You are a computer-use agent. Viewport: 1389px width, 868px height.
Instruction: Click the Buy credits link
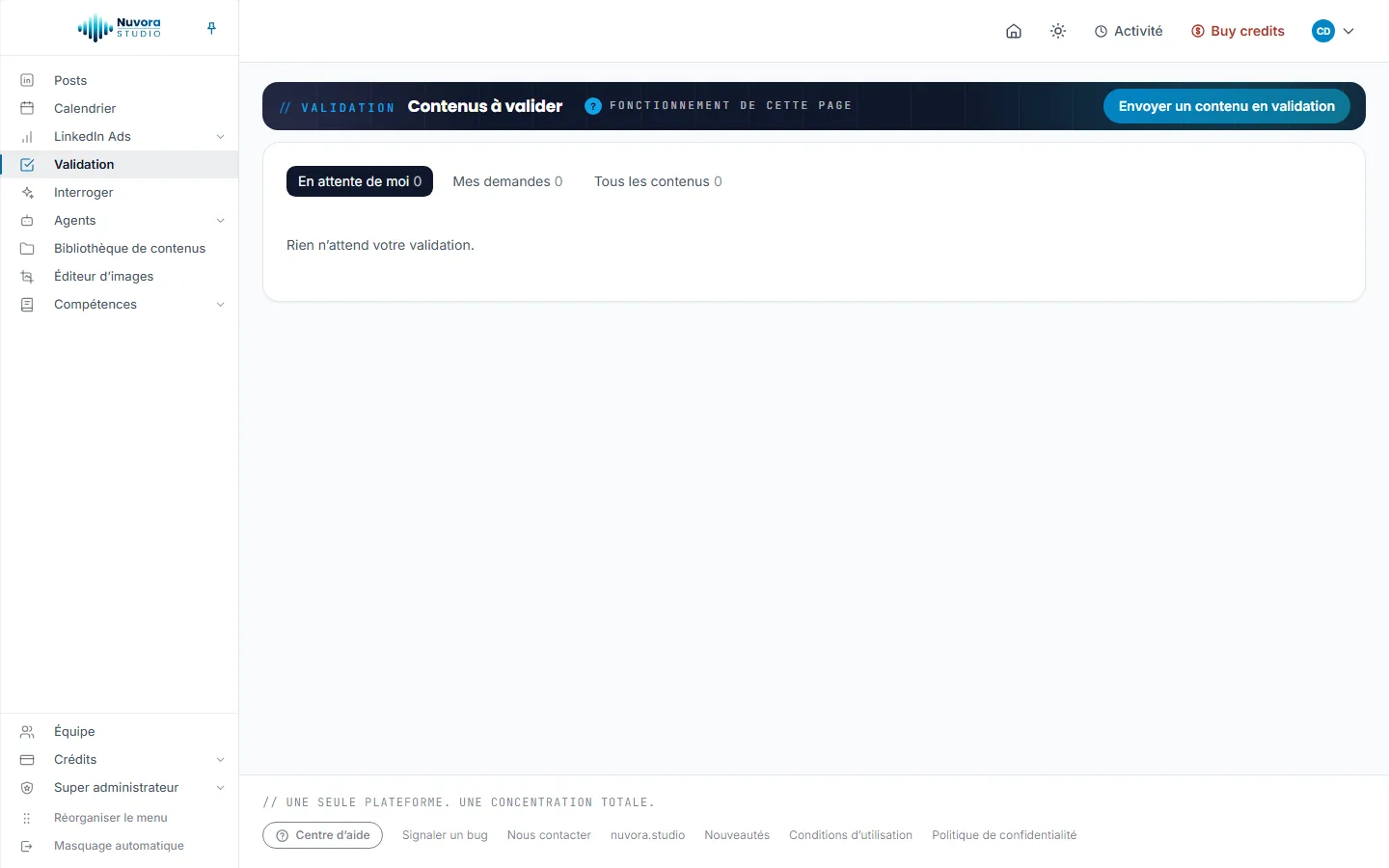1238,31
